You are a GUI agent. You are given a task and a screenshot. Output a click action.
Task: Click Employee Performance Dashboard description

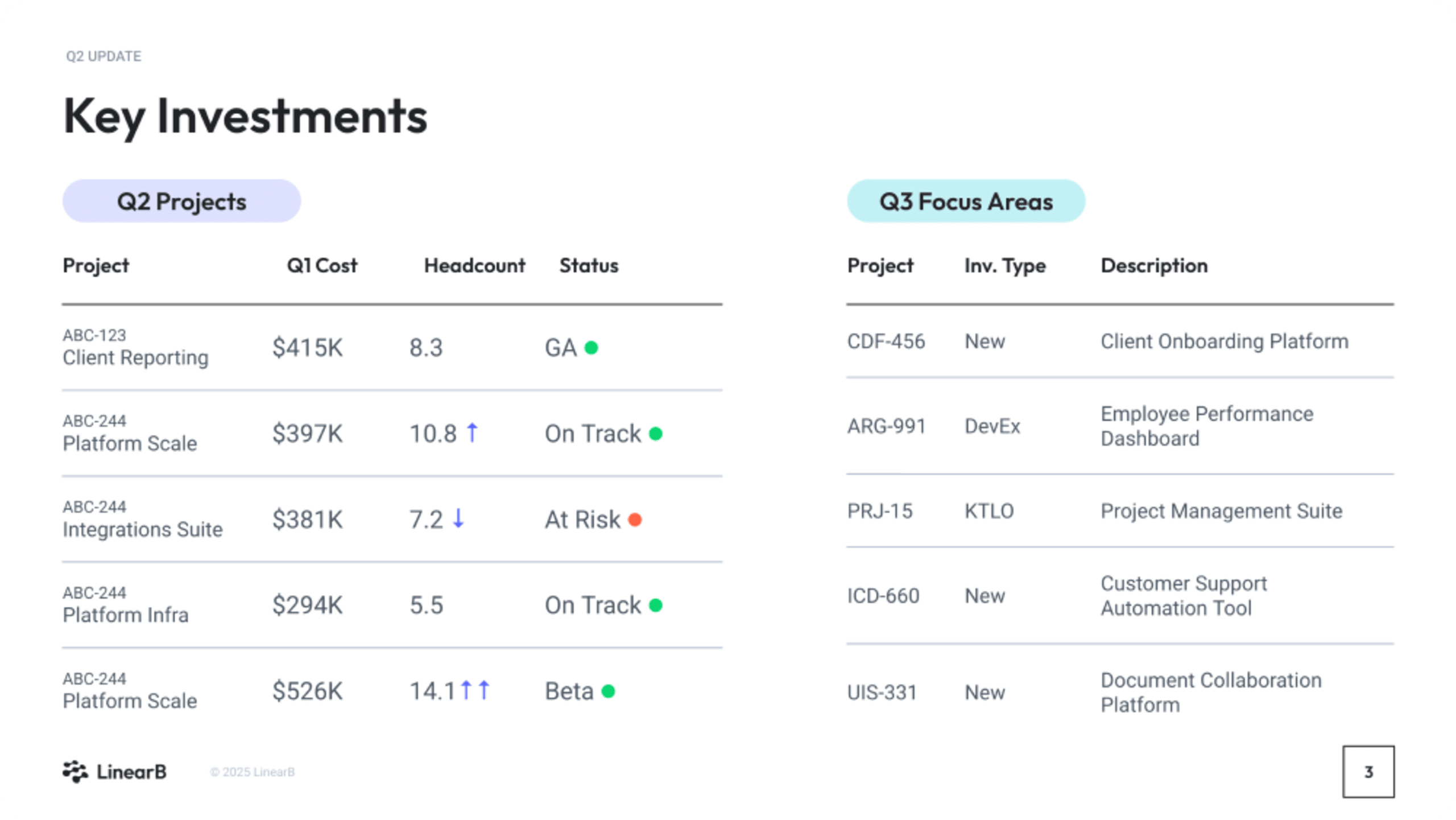[1207, 426]
